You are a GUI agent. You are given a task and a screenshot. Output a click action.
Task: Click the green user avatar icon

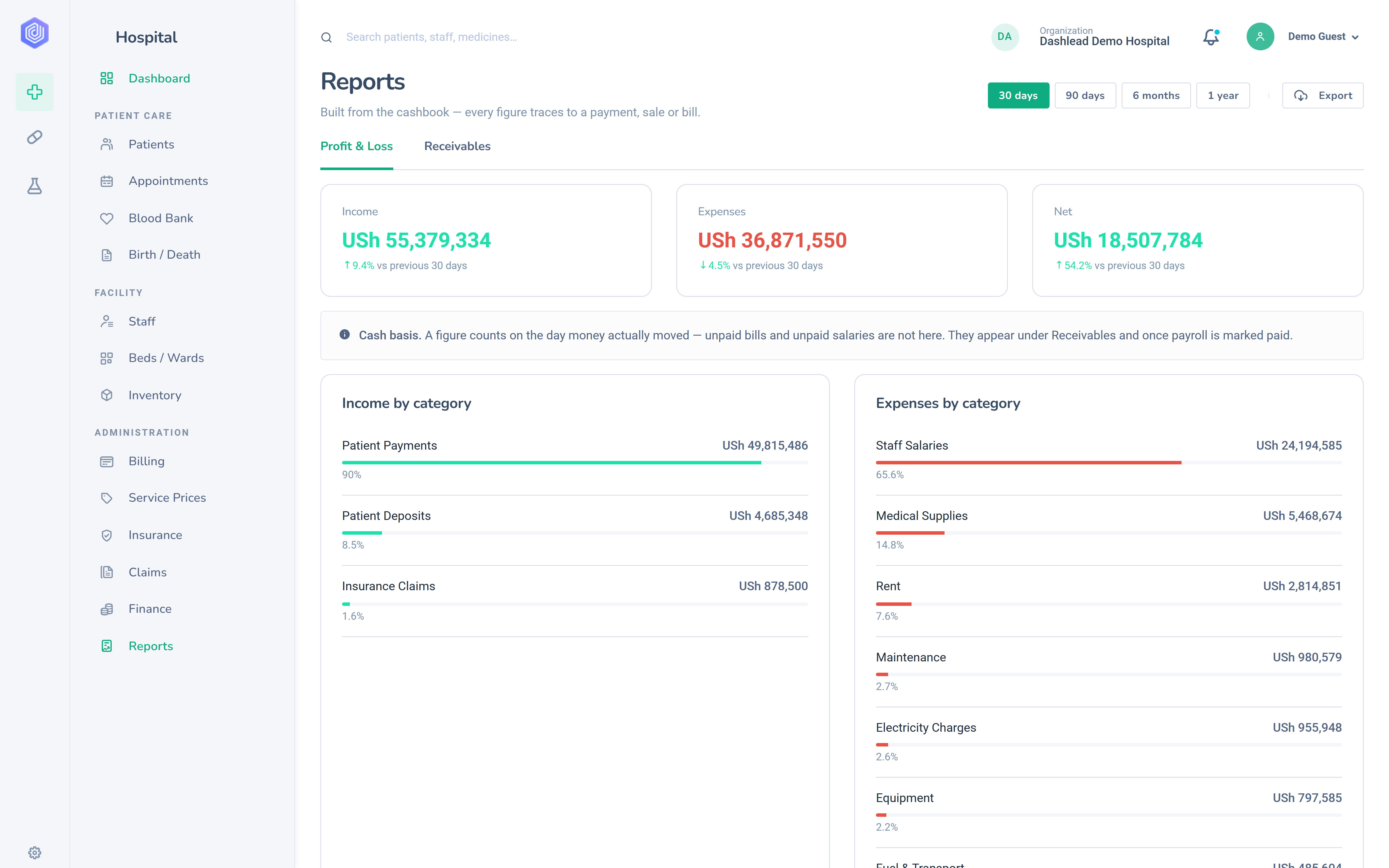(1260, 37)
